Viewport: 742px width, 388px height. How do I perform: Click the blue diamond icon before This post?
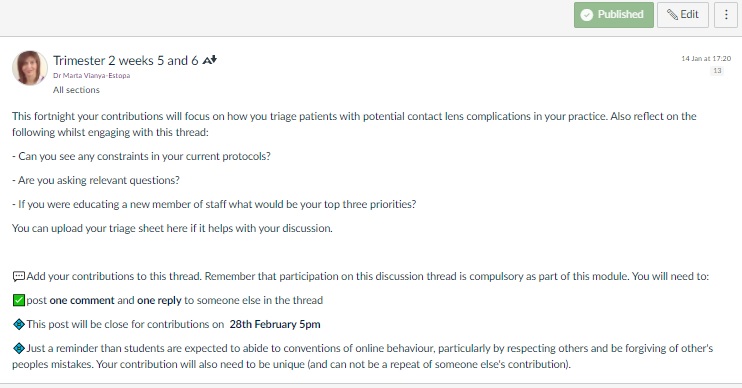click(18, 325)
